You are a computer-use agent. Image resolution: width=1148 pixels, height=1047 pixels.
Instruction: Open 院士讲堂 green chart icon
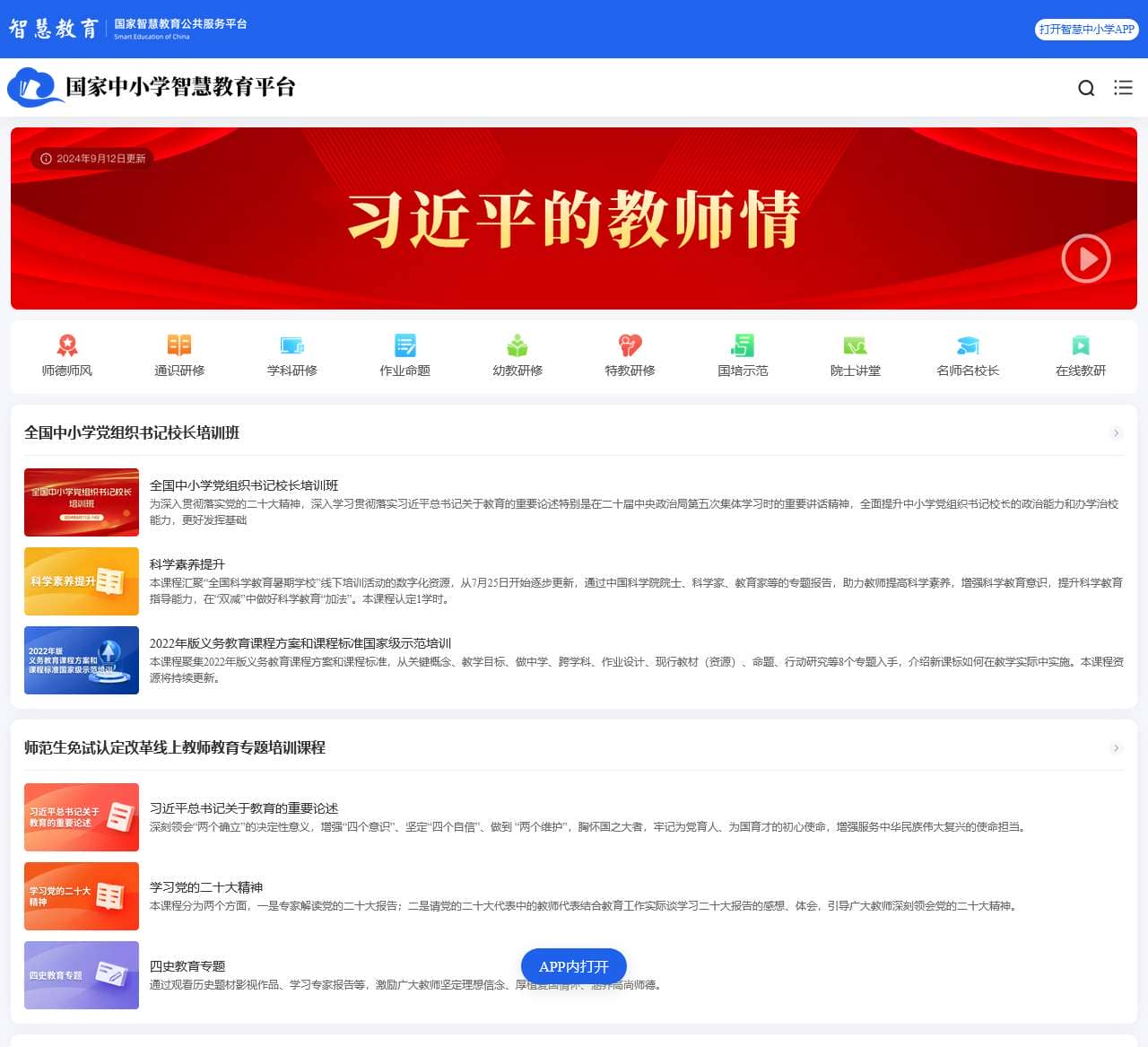pyautogui.click(x=856, y=345)
